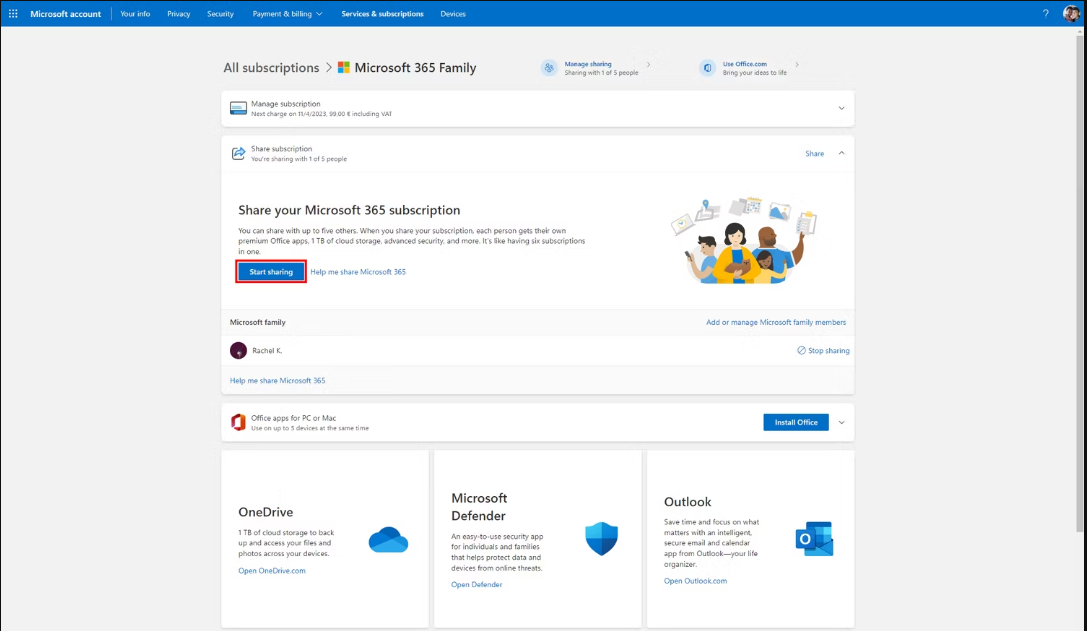Go to the Security tab
This screenshot has height=631, width=1087.
point(220,14)
